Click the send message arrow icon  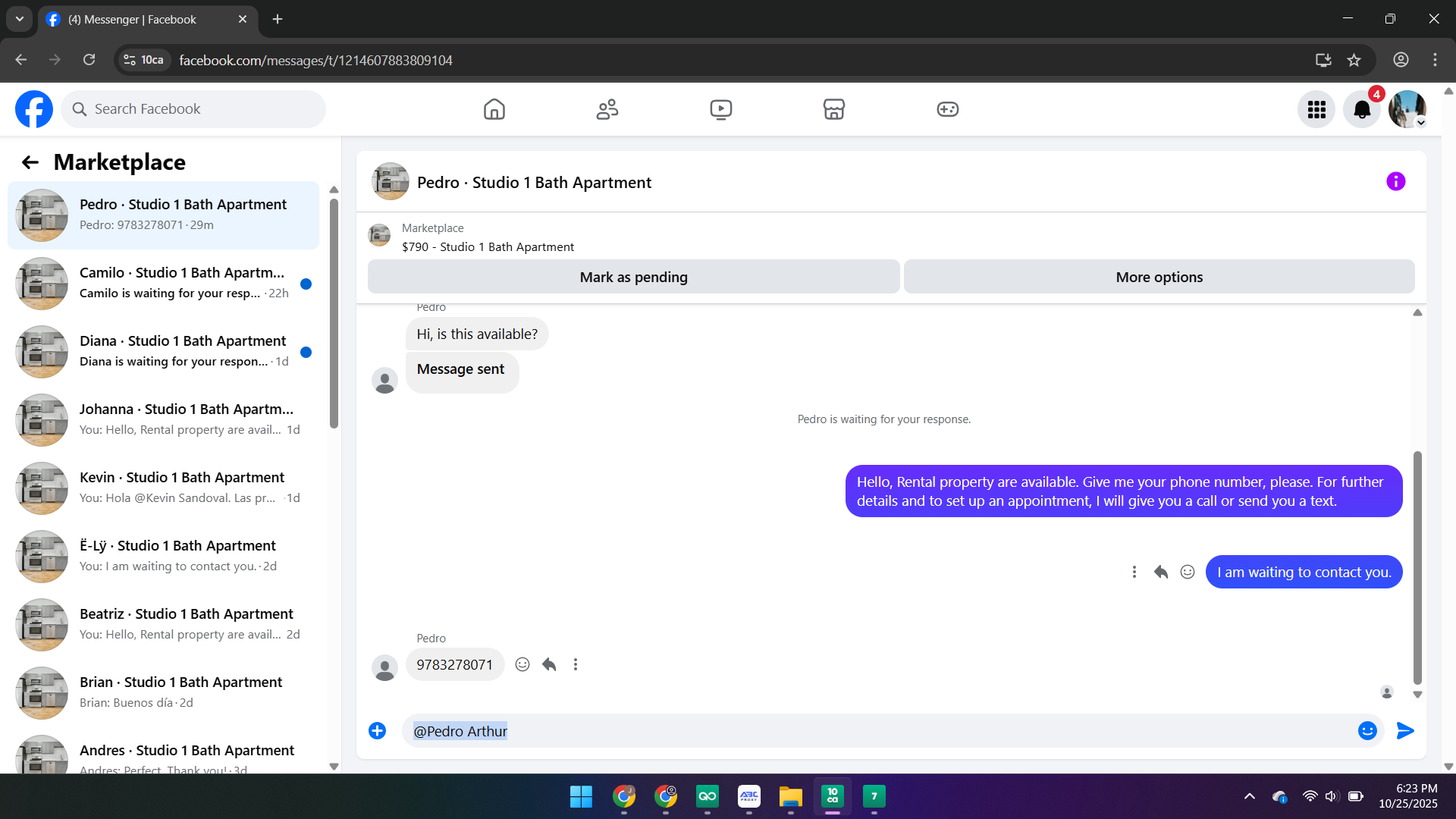pyautogui.click(x=1404, y=730)
